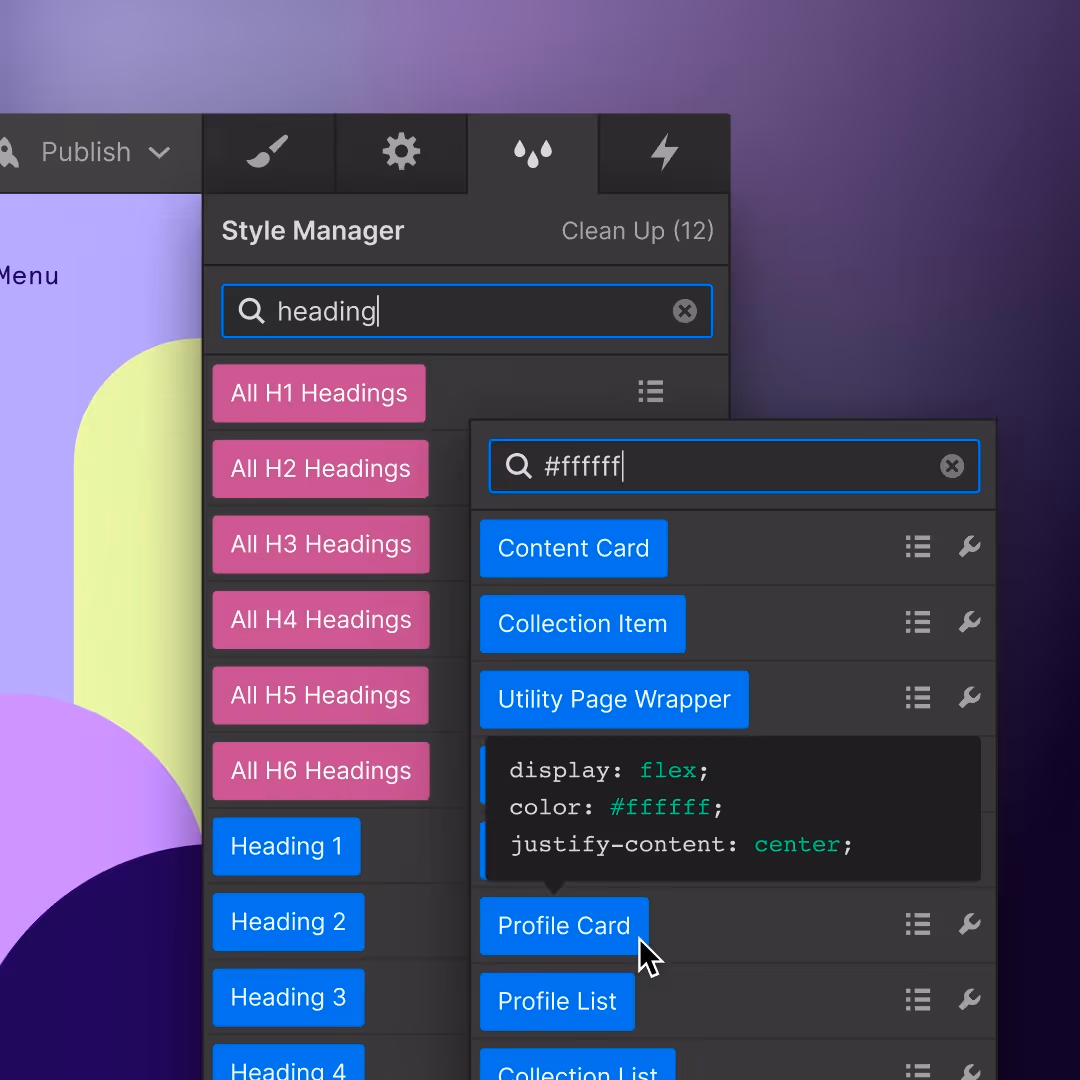Click the Clean Up (12) link
This screenshot has width=1080, height=1080.
click(x=638, y=231)
